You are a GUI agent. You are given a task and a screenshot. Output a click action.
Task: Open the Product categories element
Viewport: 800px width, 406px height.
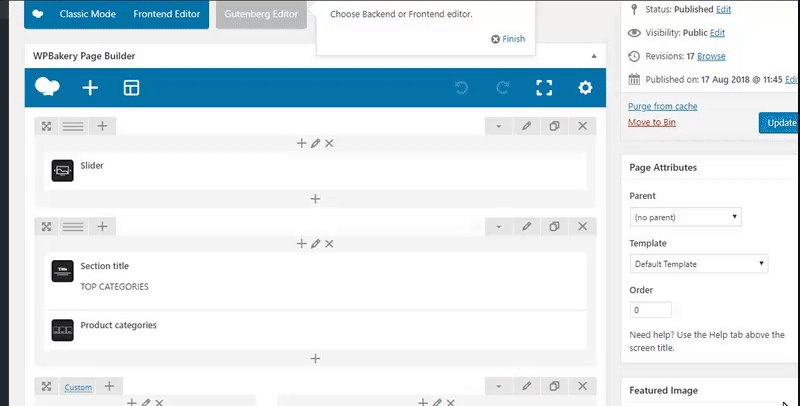[315, 331]
